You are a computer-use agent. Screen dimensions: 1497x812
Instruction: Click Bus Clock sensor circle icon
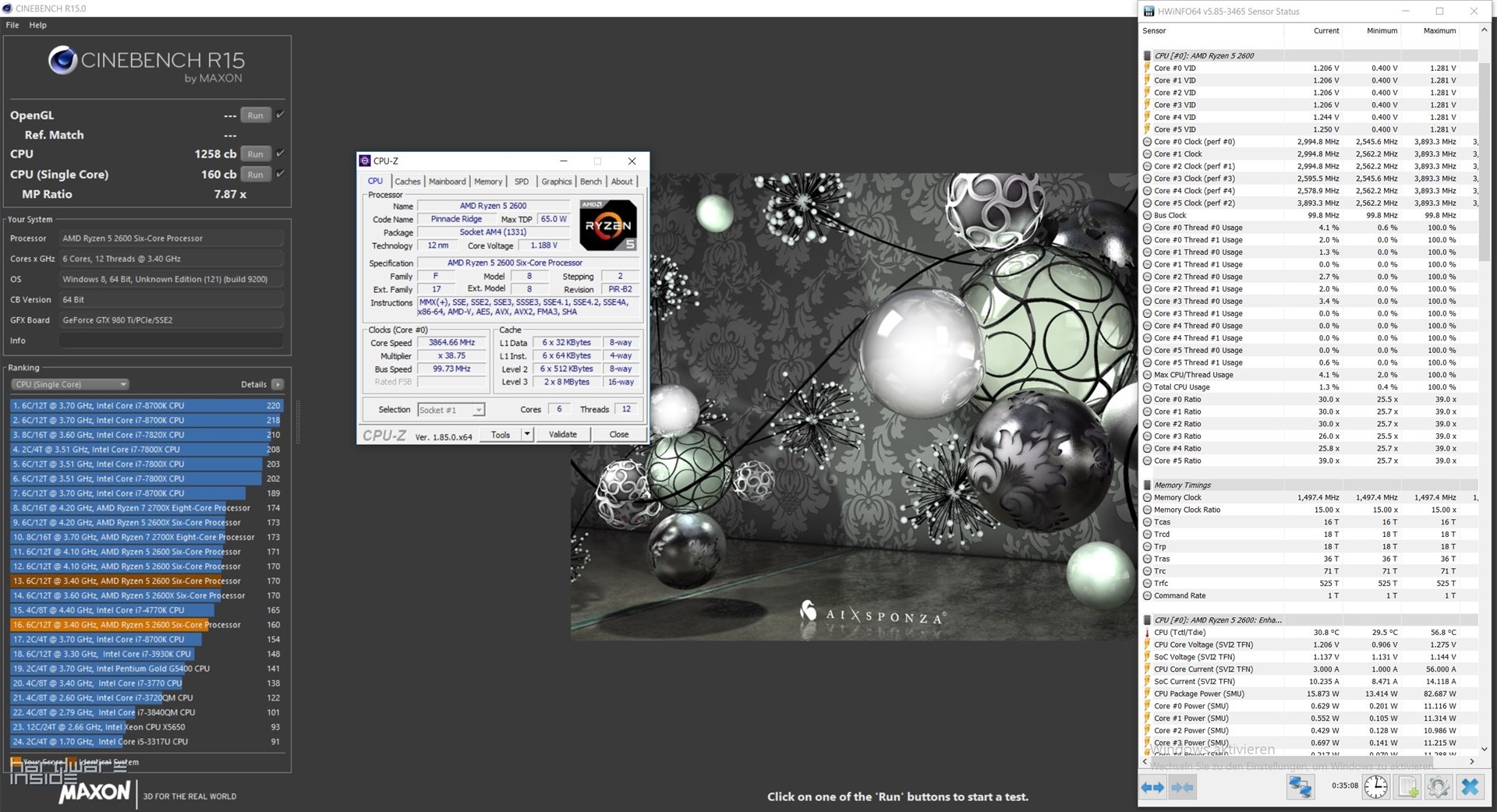[x=1147, y=215]
